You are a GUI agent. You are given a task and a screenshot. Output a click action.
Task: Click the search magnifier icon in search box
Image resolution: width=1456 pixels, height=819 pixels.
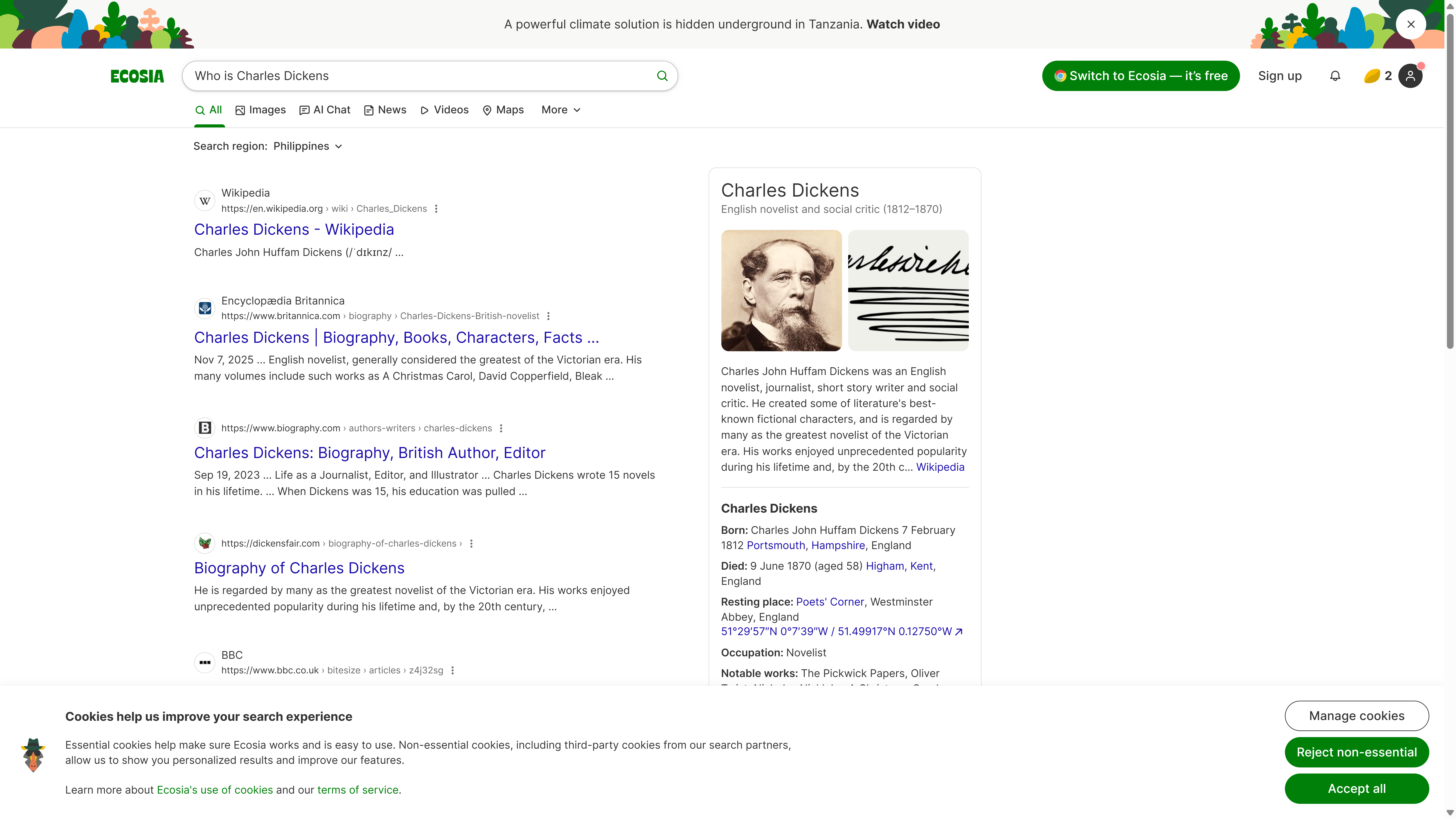coord(662,76)
